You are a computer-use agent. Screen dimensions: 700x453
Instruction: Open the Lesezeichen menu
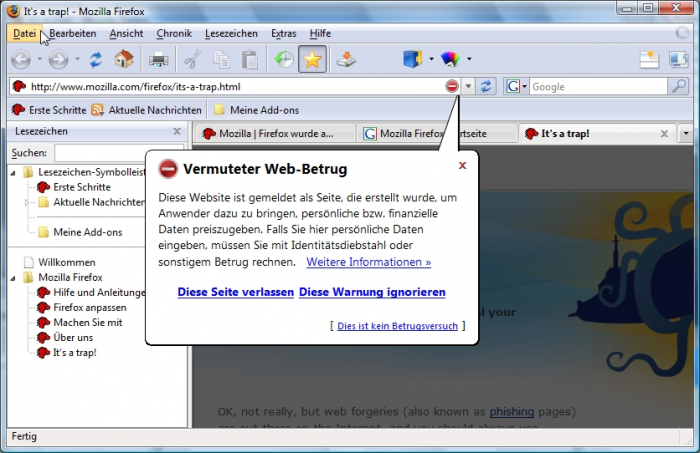coord(231,33)
